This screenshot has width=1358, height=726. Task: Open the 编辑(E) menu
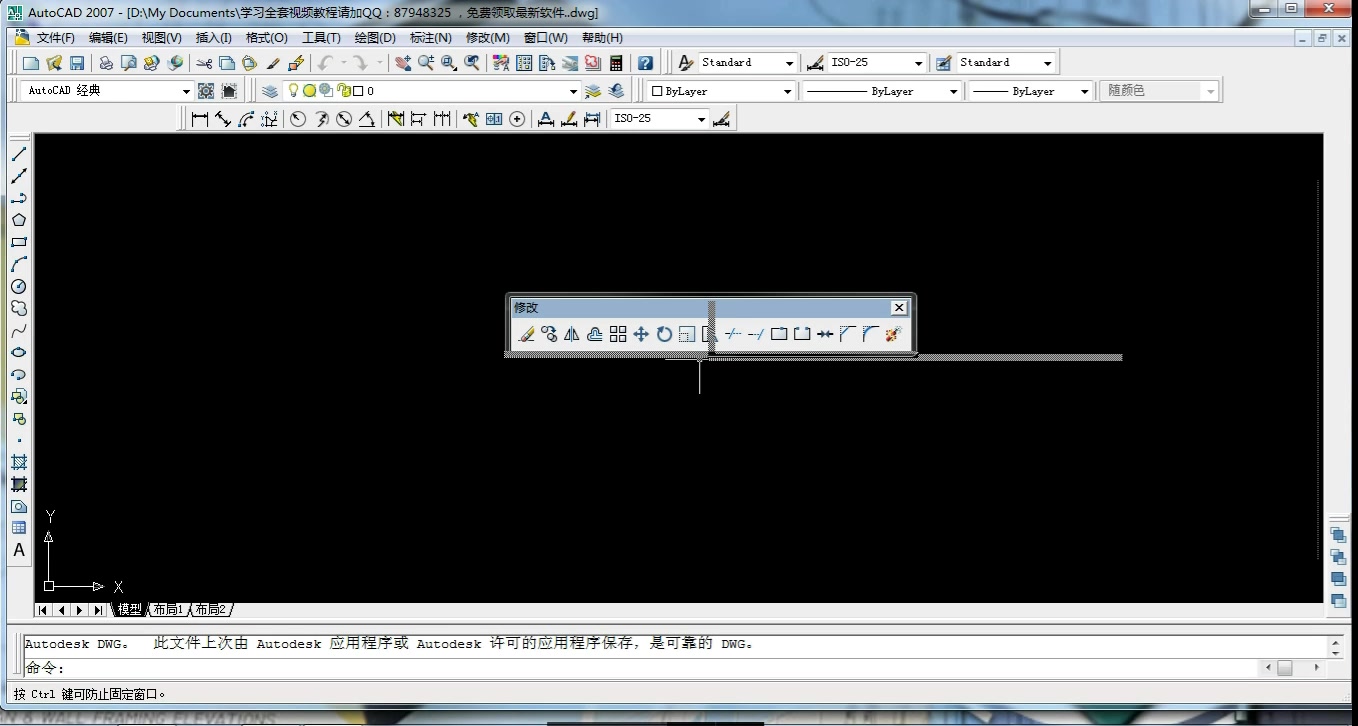point(108,38)
